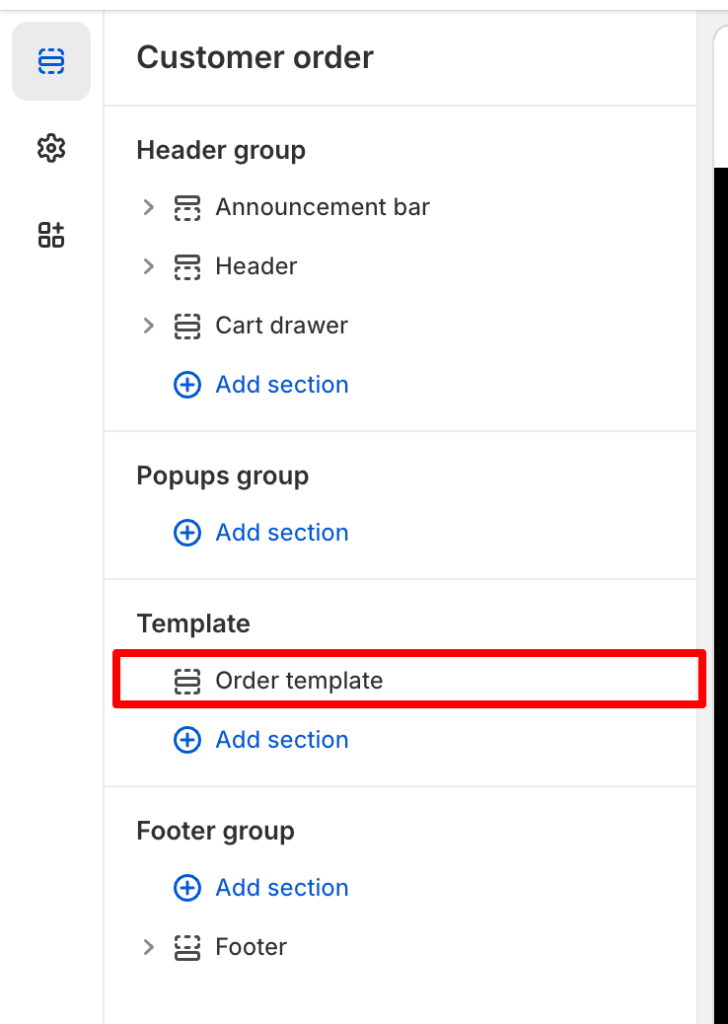Open the App embeds icon

point(51,234)
